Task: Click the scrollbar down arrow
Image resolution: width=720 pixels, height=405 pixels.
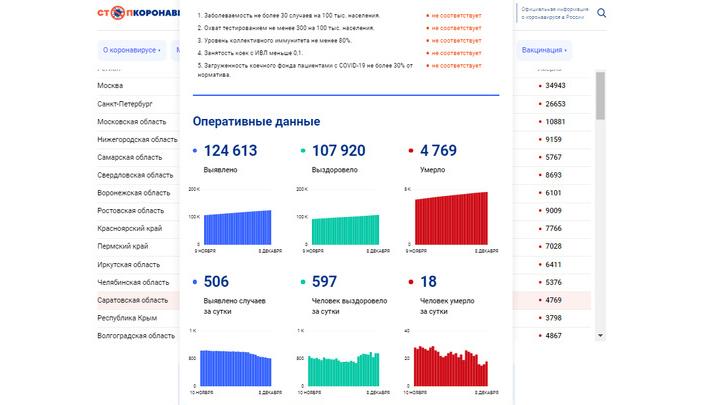Action: [x=601, y=337]
